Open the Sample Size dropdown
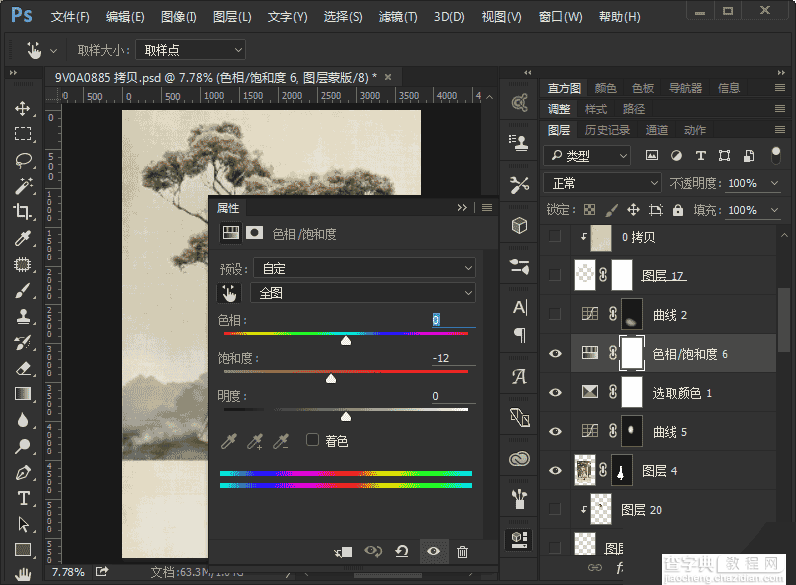Image resolution: width=796 pixels, height=585 pixels. 190,50
